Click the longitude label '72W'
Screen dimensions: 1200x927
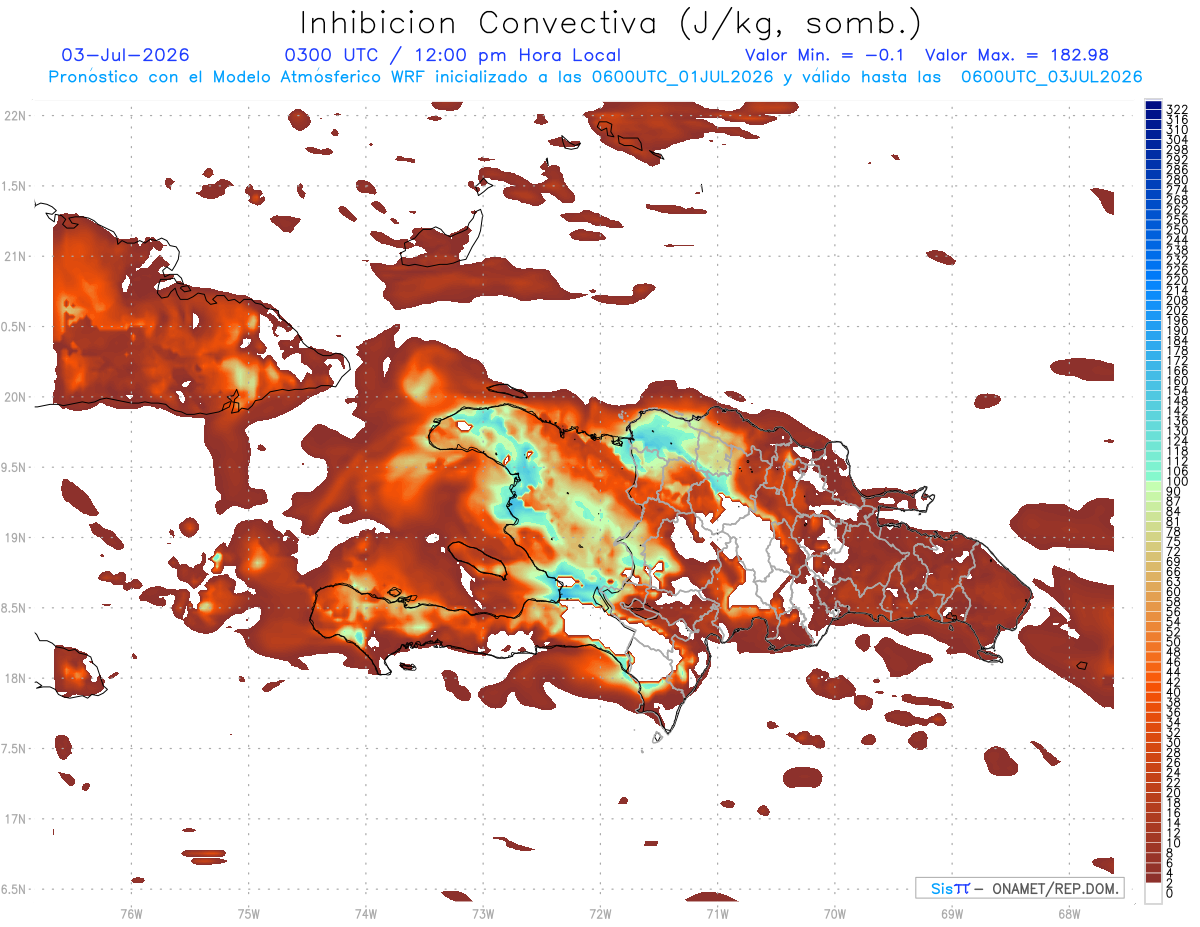coord(600,914)
